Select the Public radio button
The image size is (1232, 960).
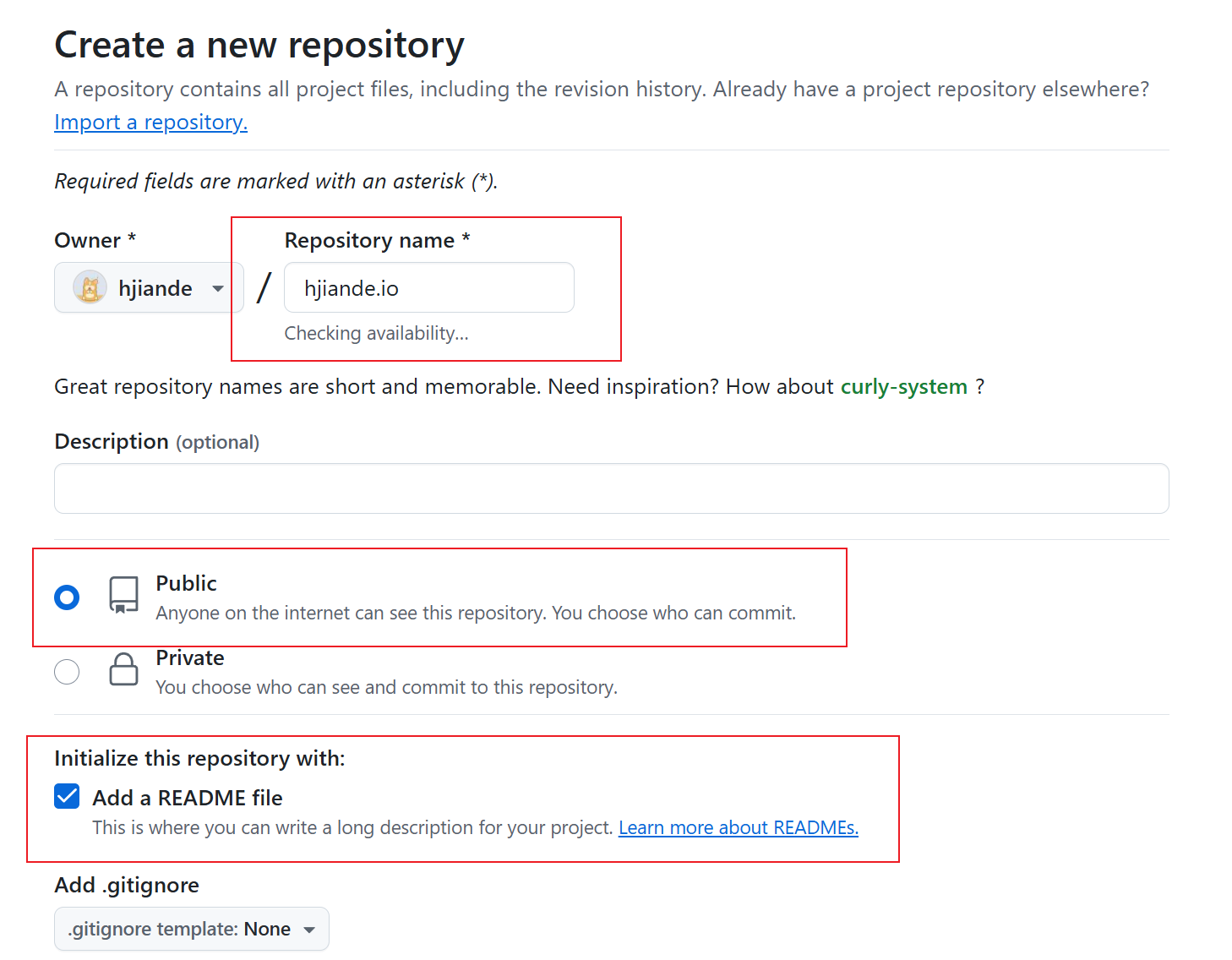[x=67, y=597]
